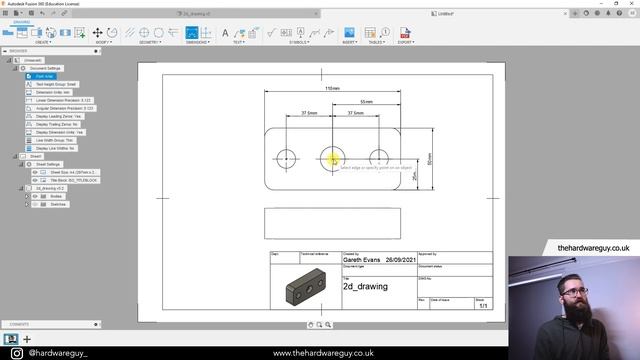
Task: Open the File menu icon
Action: pyautogui.click(x=17, y=13)
